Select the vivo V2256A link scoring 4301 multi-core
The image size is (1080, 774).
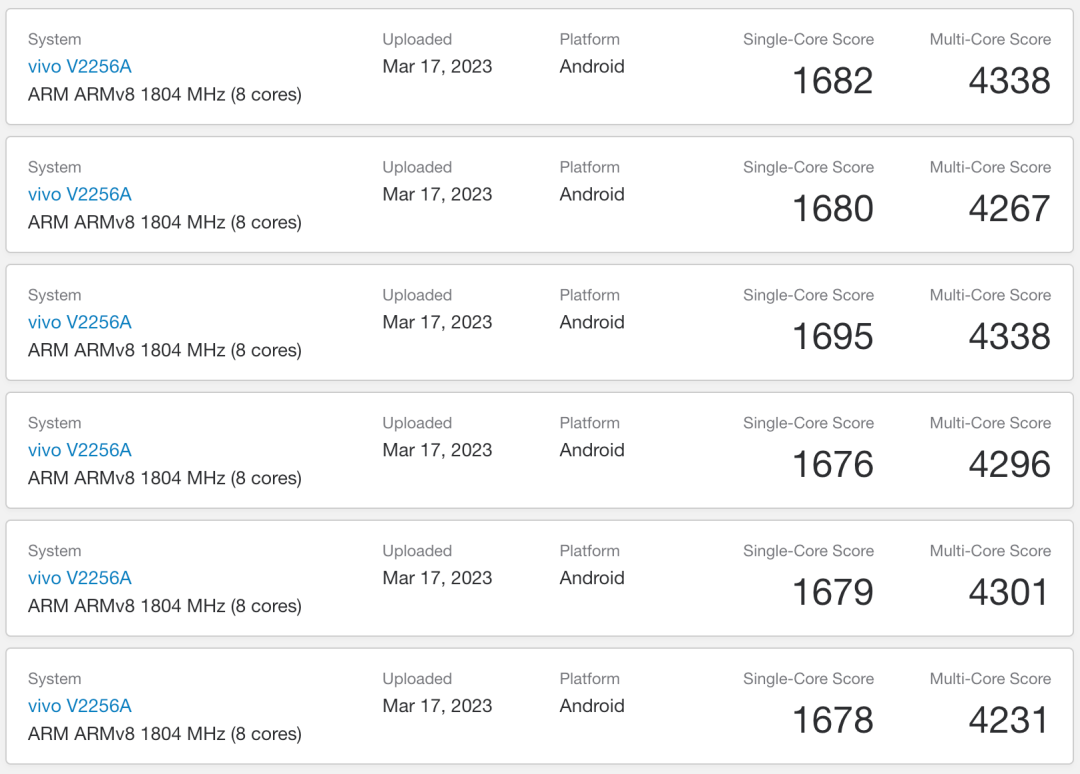tap(80, 579)
